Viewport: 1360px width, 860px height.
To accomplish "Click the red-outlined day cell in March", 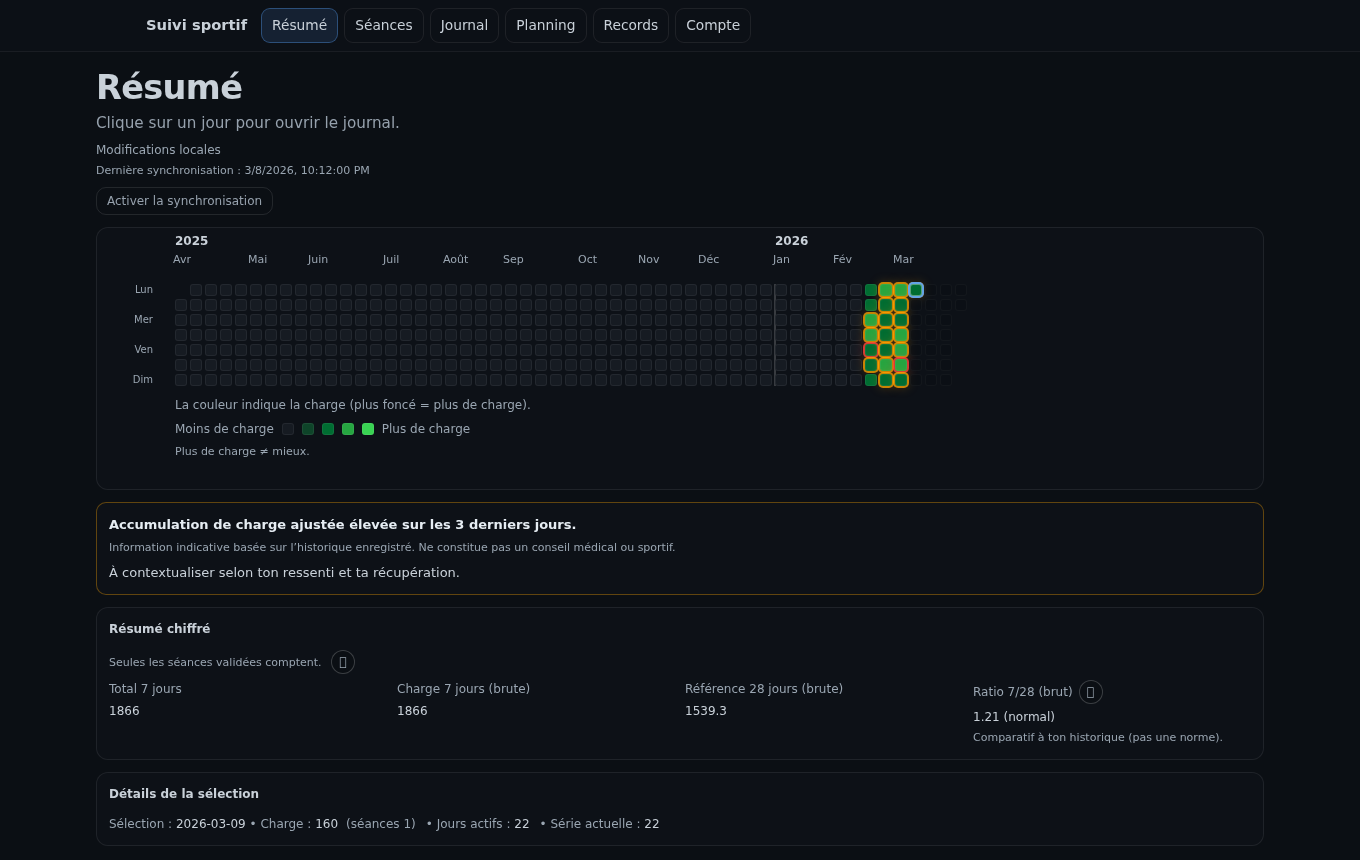I will click(x=871, y=349).
